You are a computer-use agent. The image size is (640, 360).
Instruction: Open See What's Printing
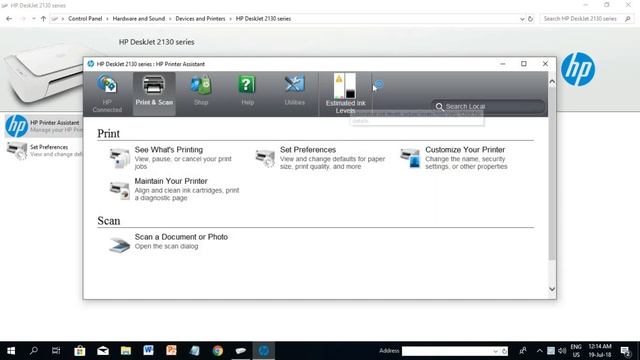[x=169, y=150]
